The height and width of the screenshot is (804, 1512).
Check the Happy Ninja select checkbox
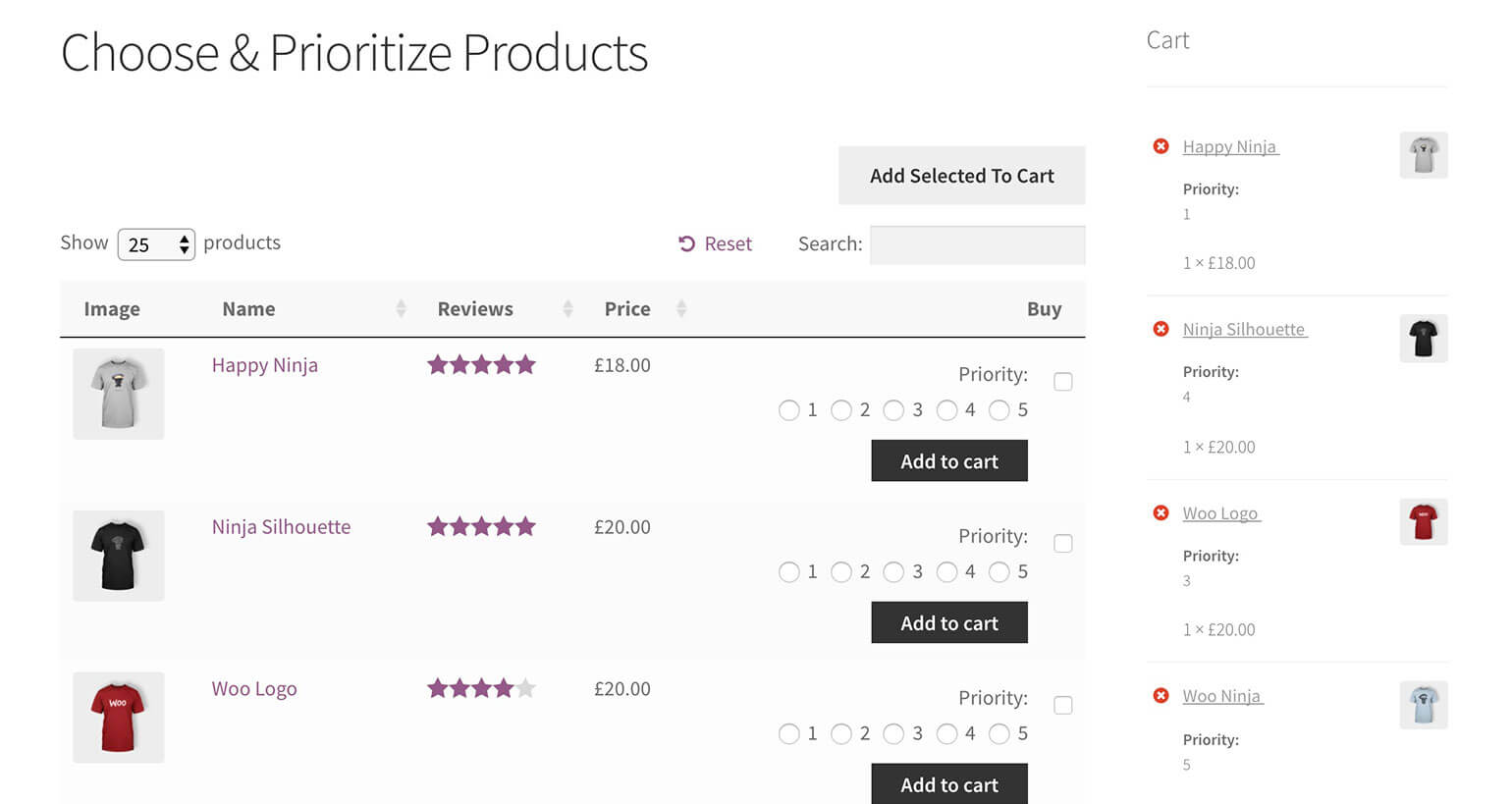[x=1062, y=382]
